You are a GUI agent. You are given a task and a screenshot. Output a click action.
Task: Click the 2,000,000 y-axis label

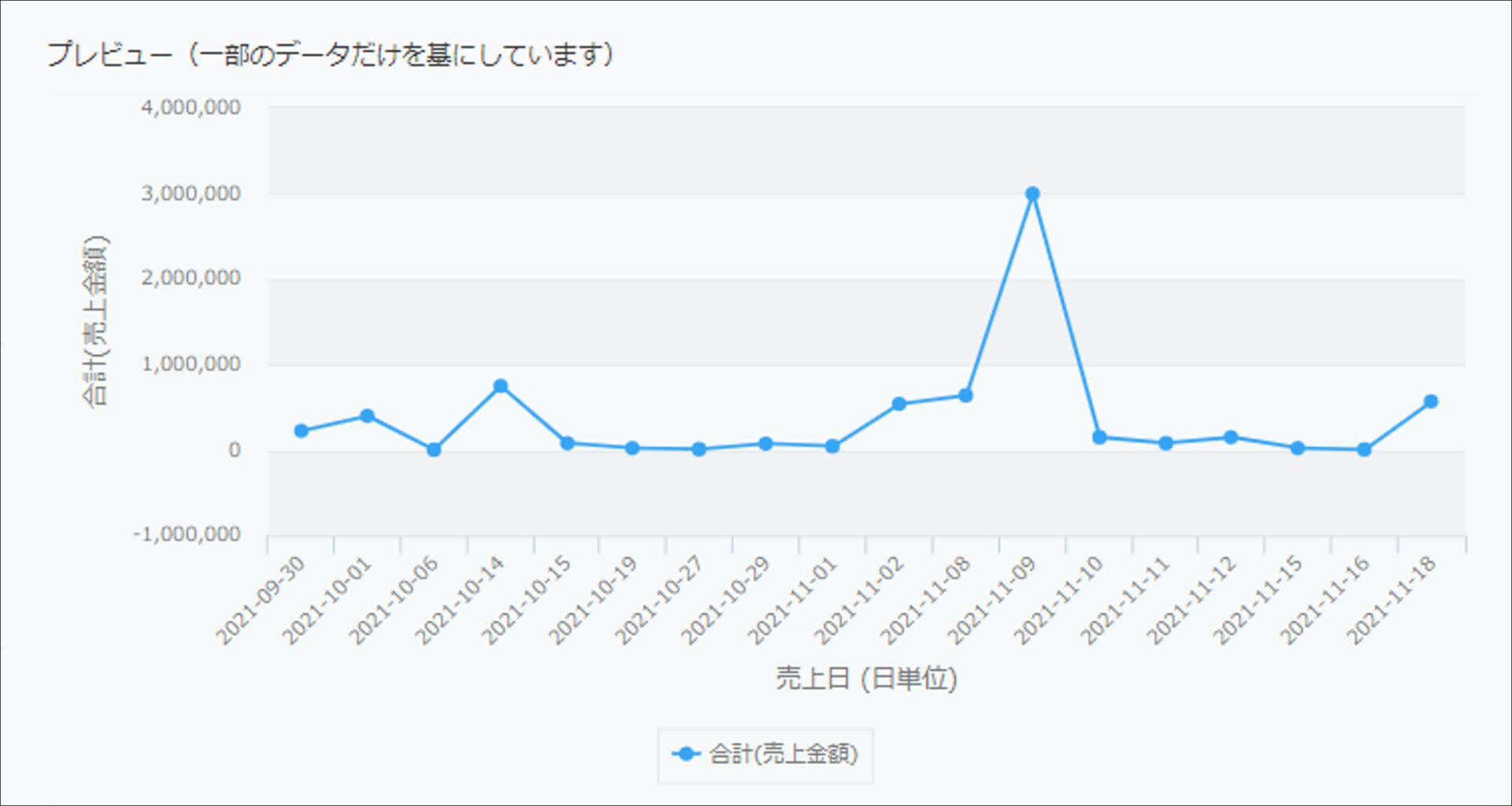tap(191, 278)
